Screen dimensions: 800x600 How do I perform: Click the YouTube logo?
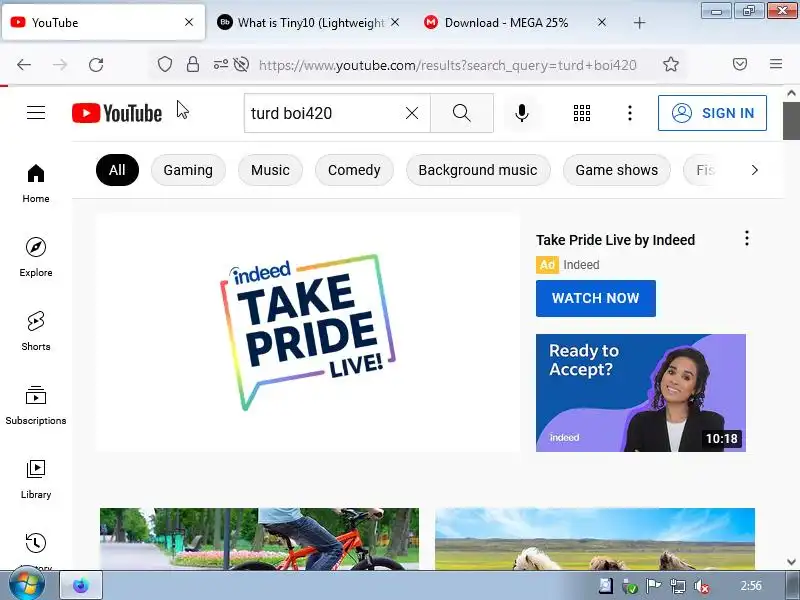117,113
